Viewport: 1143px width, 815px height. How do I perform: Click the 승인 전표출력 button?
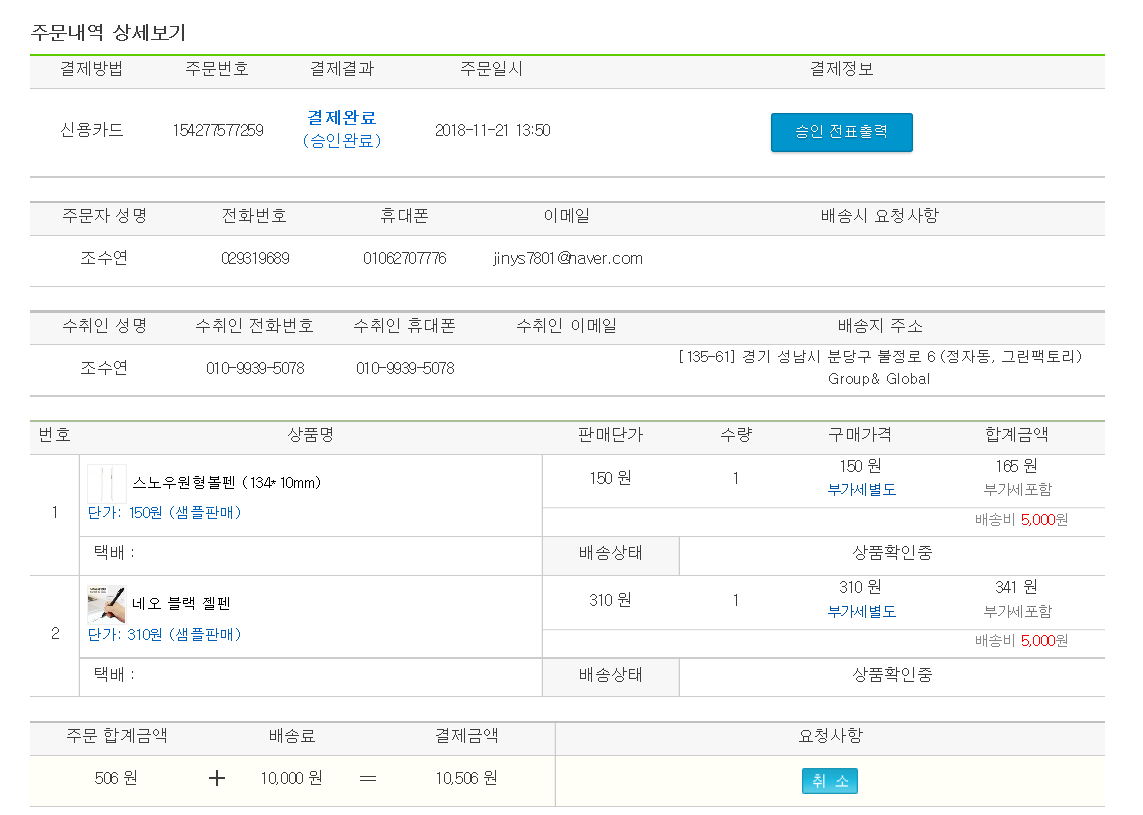[841, 132]
